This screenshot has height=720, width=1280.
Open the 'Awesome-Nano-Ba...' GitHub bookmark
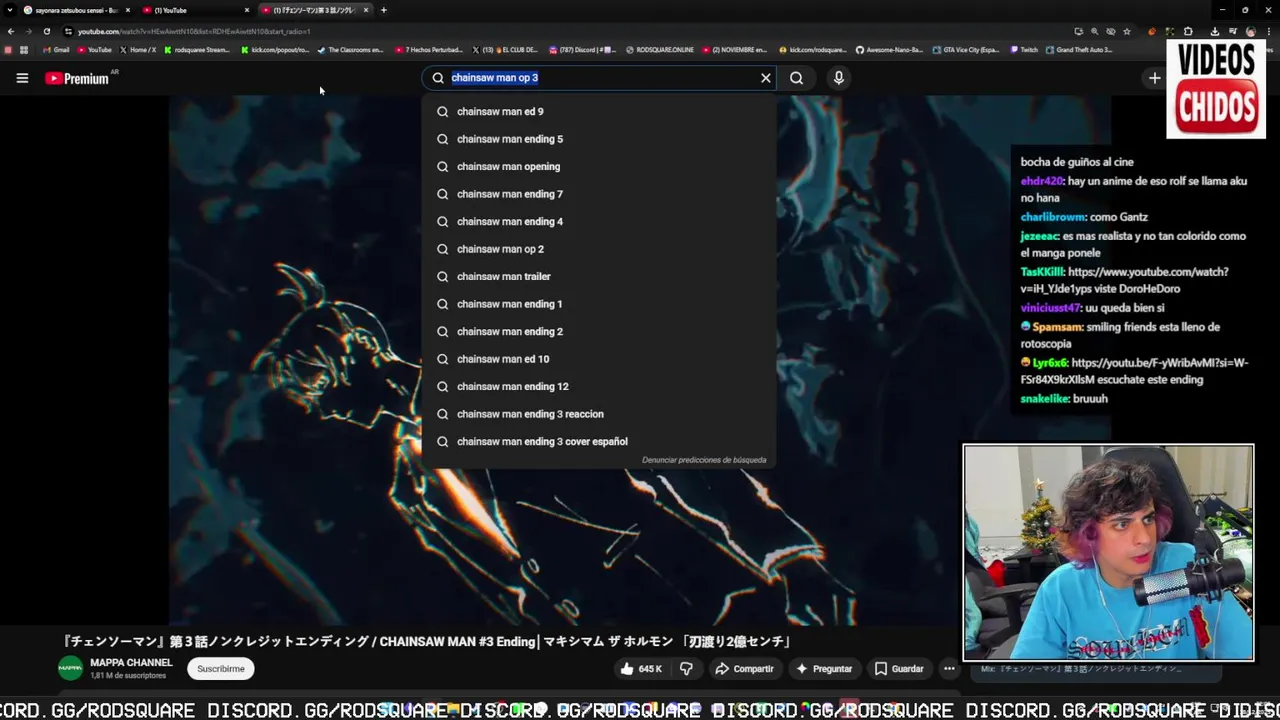(889, 50)
